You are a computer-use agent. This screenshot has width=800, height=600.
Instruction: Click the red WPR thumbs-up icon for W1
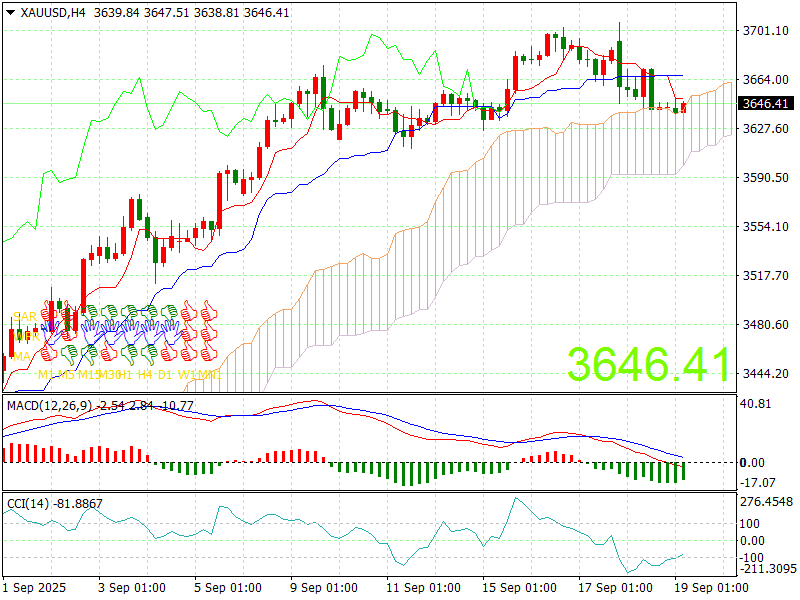[x=189, y=333]
